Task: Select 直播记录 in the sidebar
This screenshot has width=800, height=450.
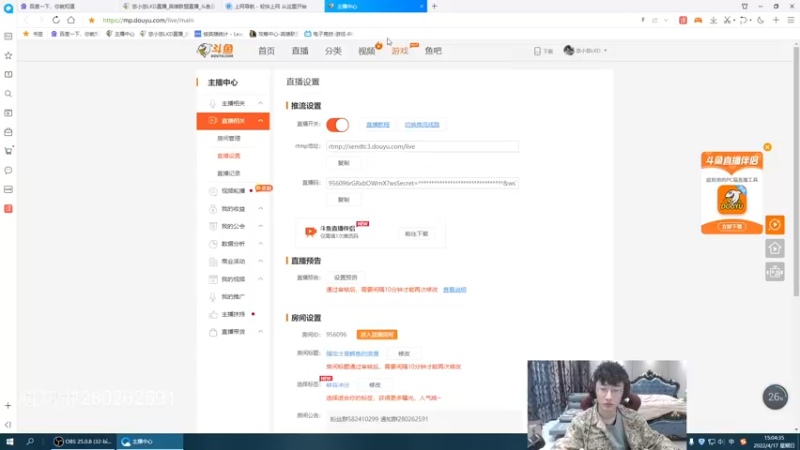Action: click(229, 173)
